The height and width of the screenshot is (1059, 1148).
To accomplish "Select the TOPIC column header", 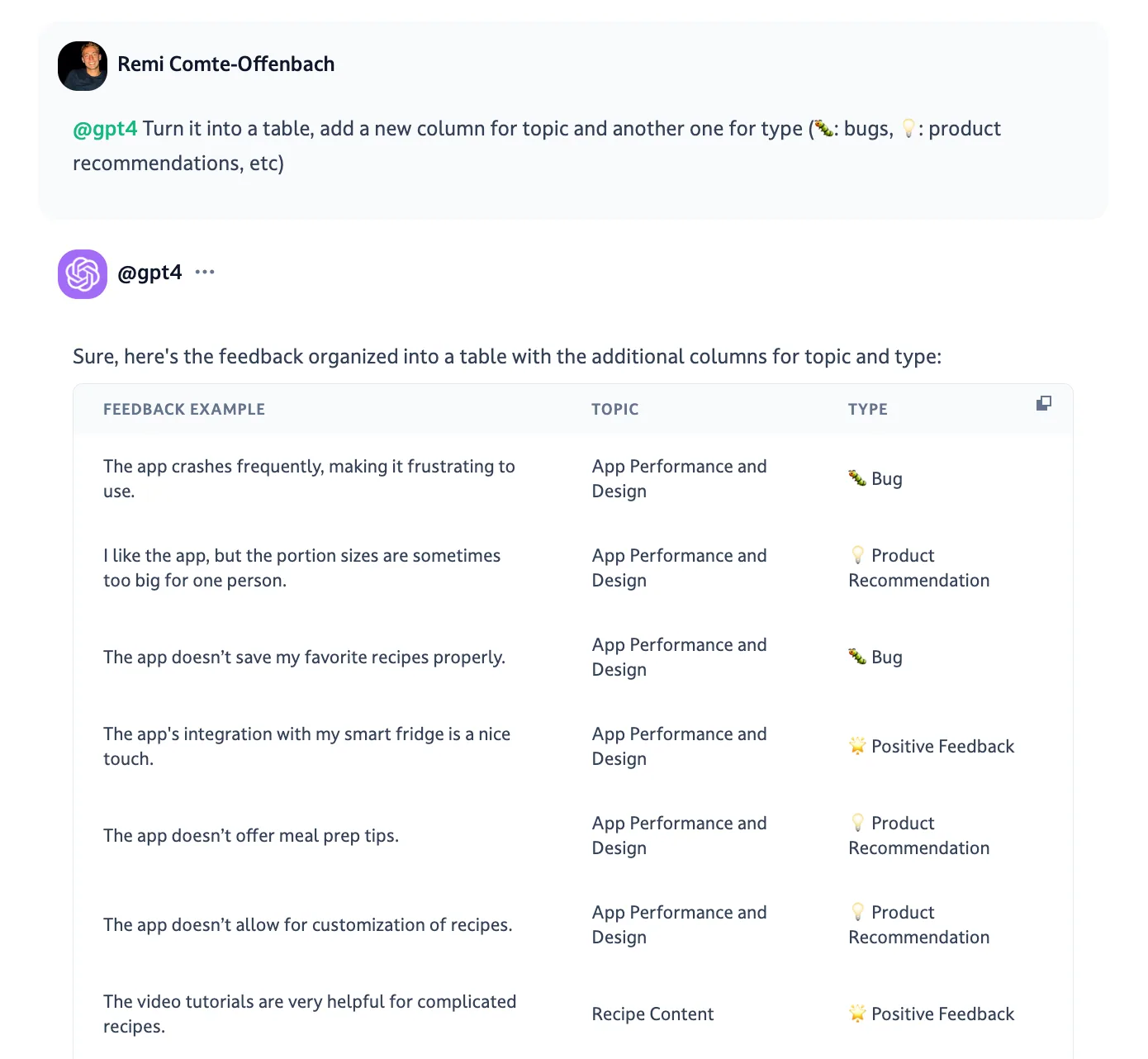I will [x=615, y=409].
